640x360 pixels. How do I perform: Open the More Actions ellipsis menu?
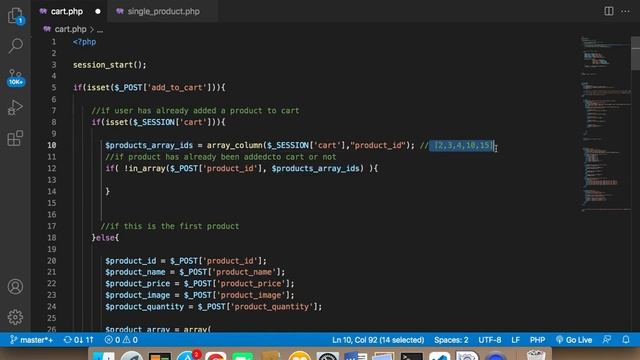tap(625, 11)
